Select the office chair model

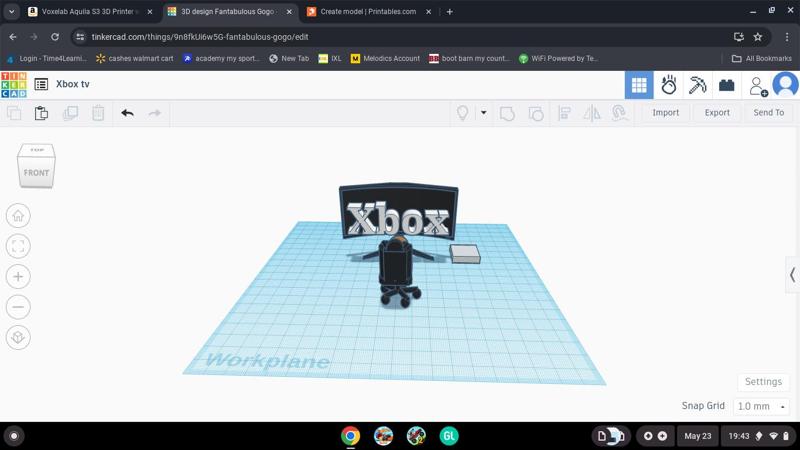point(397,273)
